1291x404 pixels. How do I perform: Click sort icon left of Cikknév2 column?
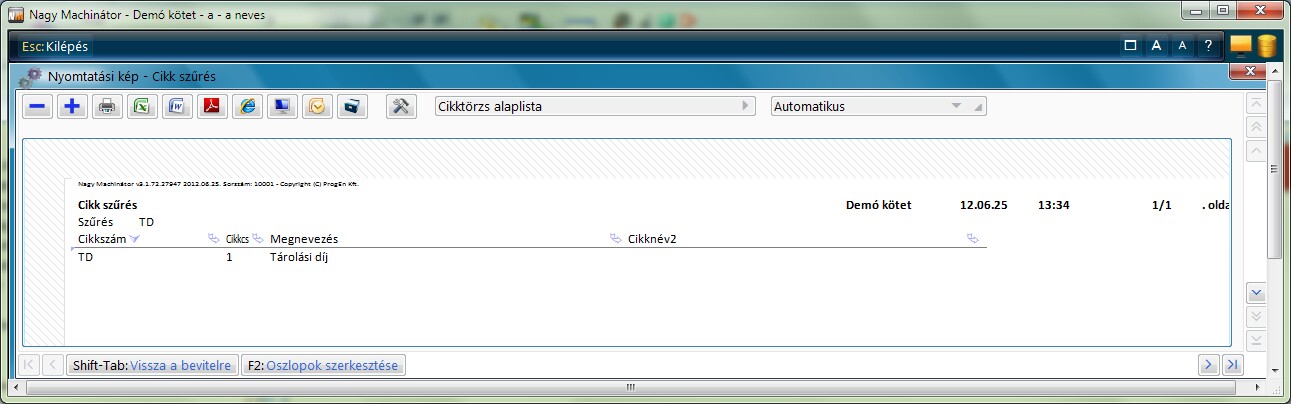[x=616, y=239]
